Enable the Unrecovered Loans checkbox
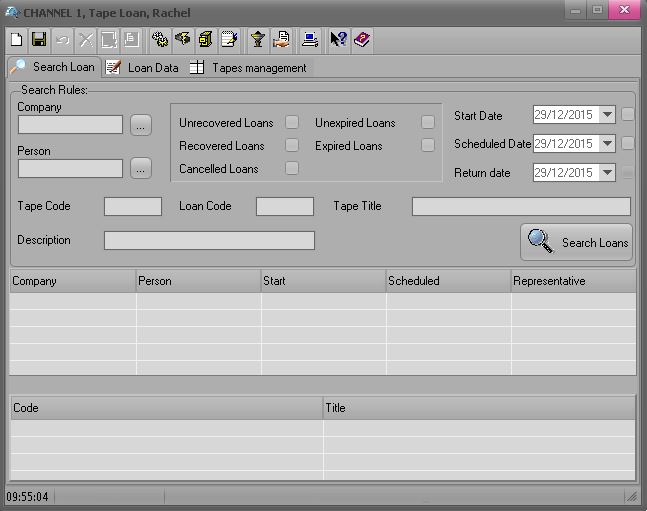 (292, 123)
